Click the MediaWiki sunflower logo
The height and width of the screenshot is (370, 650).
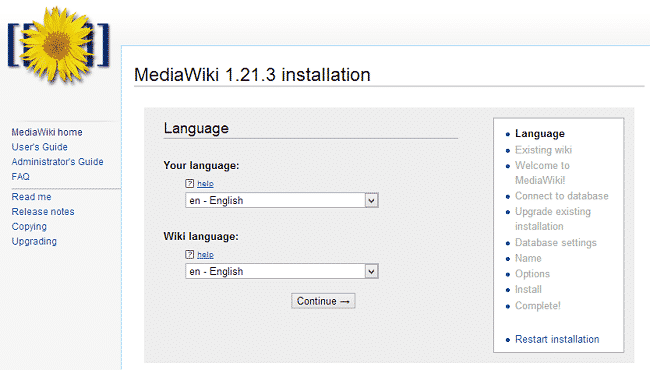pos(58,44)
